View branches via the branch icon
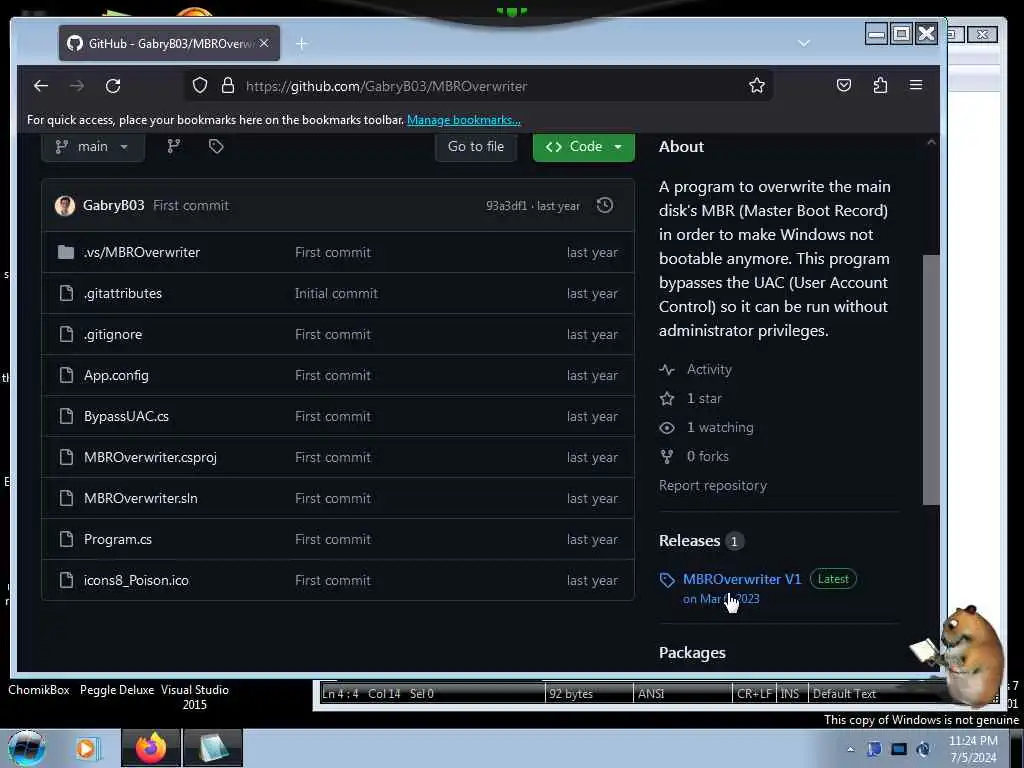This screenshot has height=768, width=1024. tap(174, 147)
